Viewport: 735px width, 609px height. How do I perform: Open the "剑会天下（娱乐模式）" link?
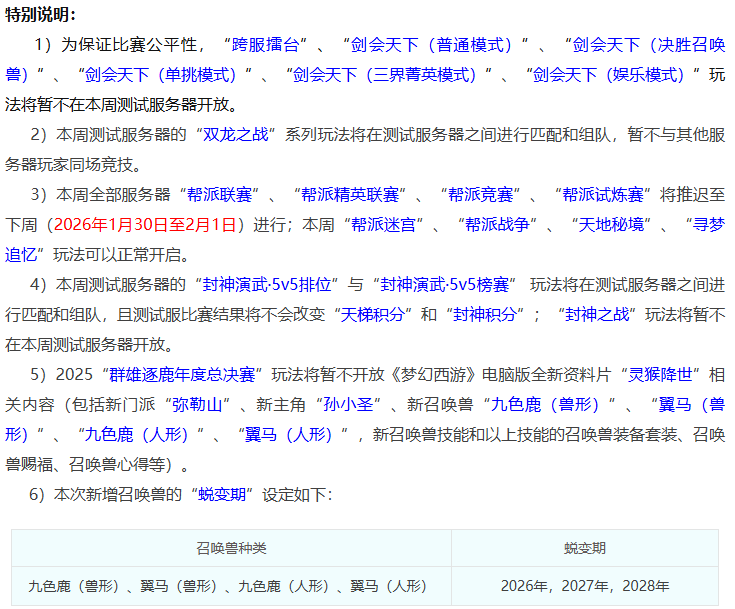tap(609, 75)
